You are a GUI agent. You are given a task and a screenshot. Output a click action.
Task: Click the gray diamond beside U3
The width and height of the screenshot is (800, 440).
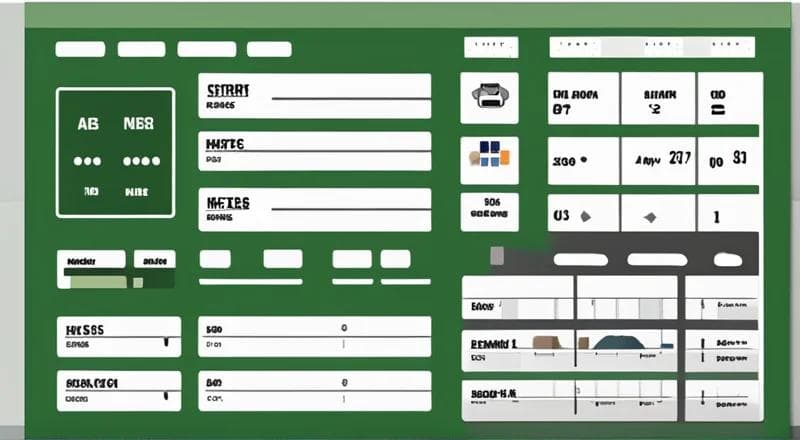[586, 216]
